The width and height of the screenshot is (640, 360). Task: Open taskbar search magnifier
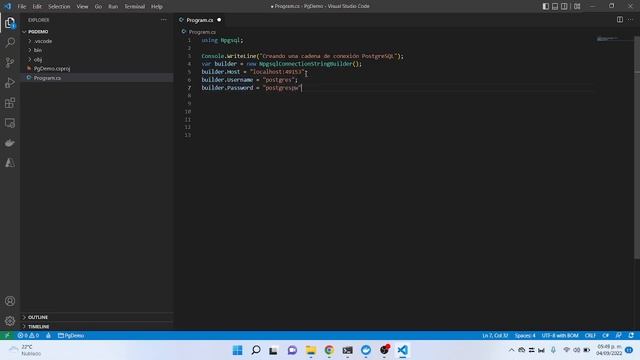click(256, 350)
